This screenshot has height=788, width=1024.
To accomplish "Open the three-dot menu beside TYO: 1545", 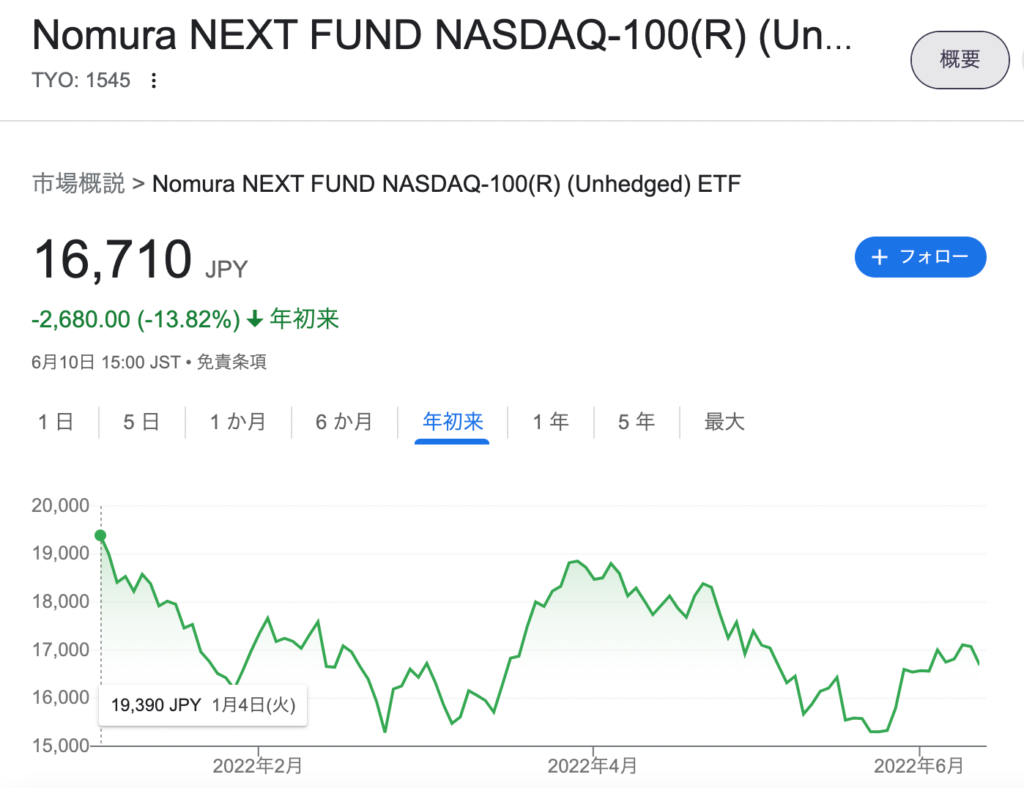I will click(153, 80).
